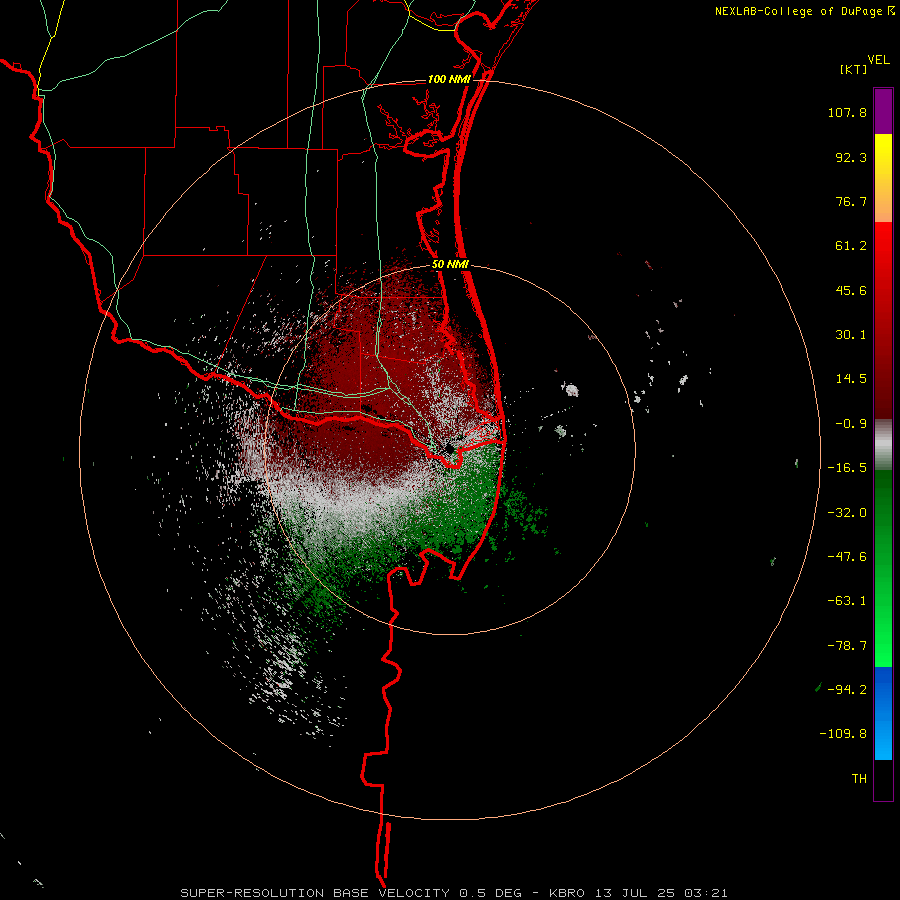Click the purple segment of velocity color bar

click(883, 111)
